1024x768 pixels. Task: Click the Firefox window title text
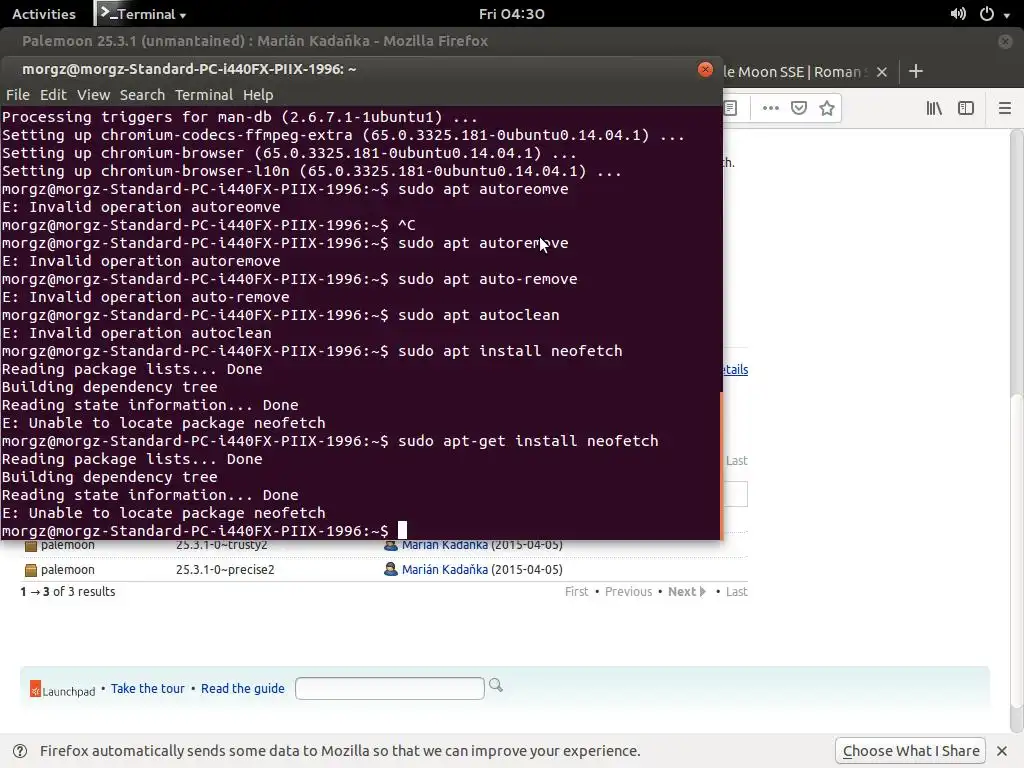(x=255, y=41)
